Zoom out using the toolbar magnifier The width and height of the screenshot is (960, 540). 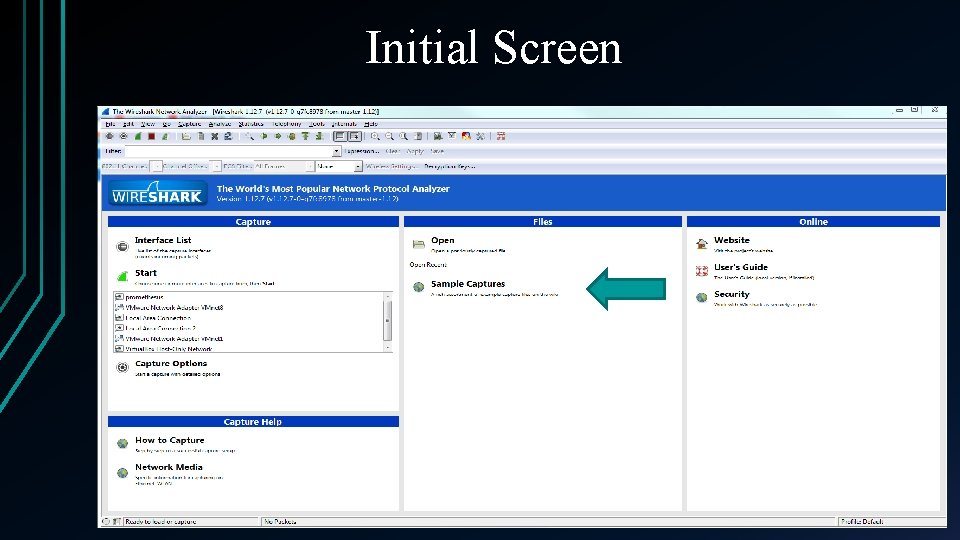389,137
